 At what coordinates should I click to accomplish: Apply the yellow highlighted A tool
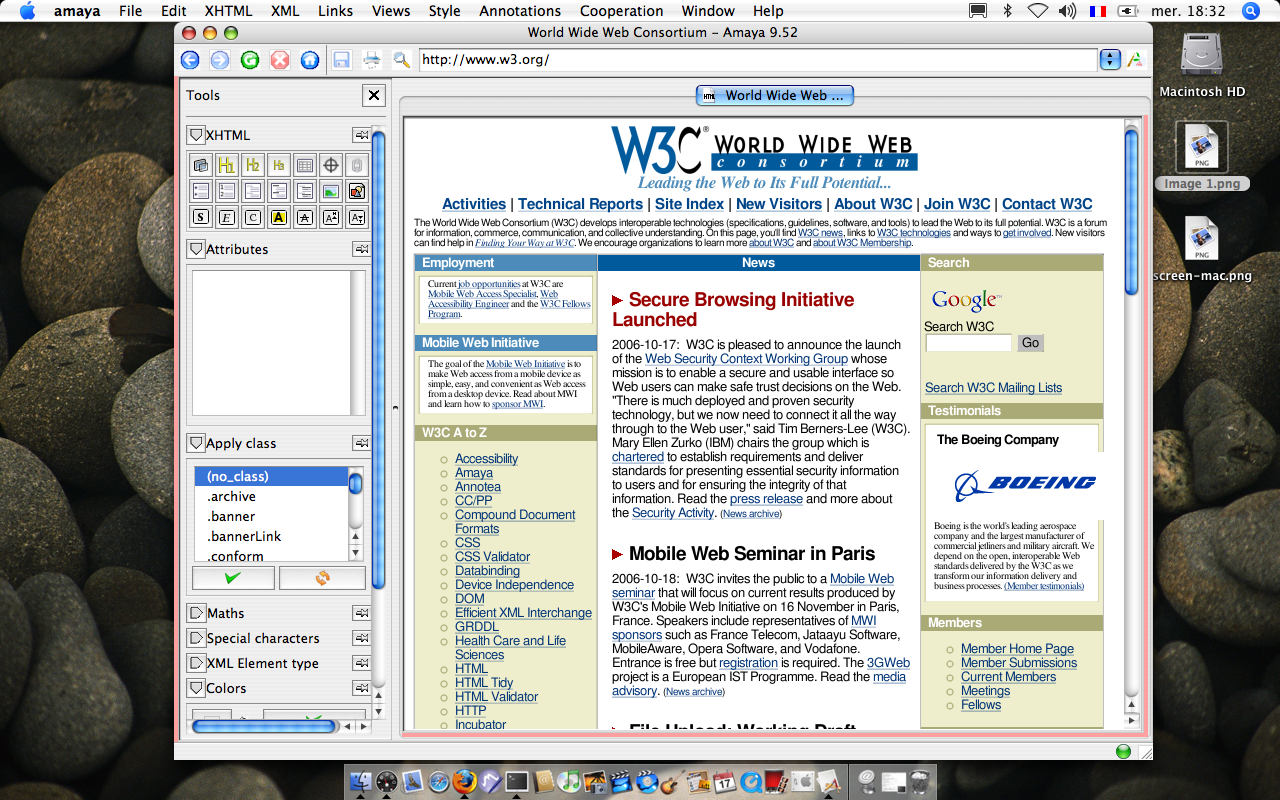279,217
